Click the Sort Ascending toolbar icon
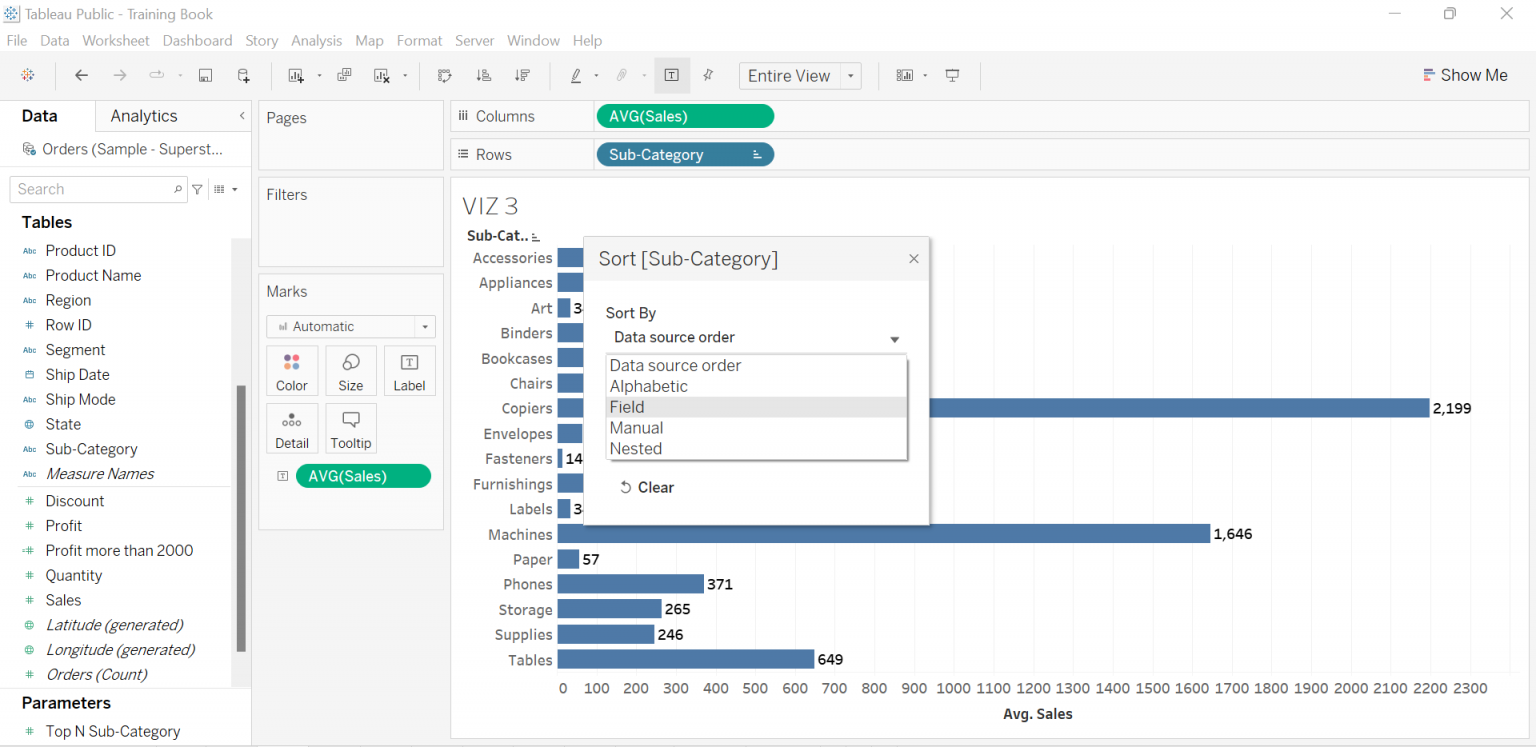The height and width of the screenshot is (747, 1536). pos(484,75)
